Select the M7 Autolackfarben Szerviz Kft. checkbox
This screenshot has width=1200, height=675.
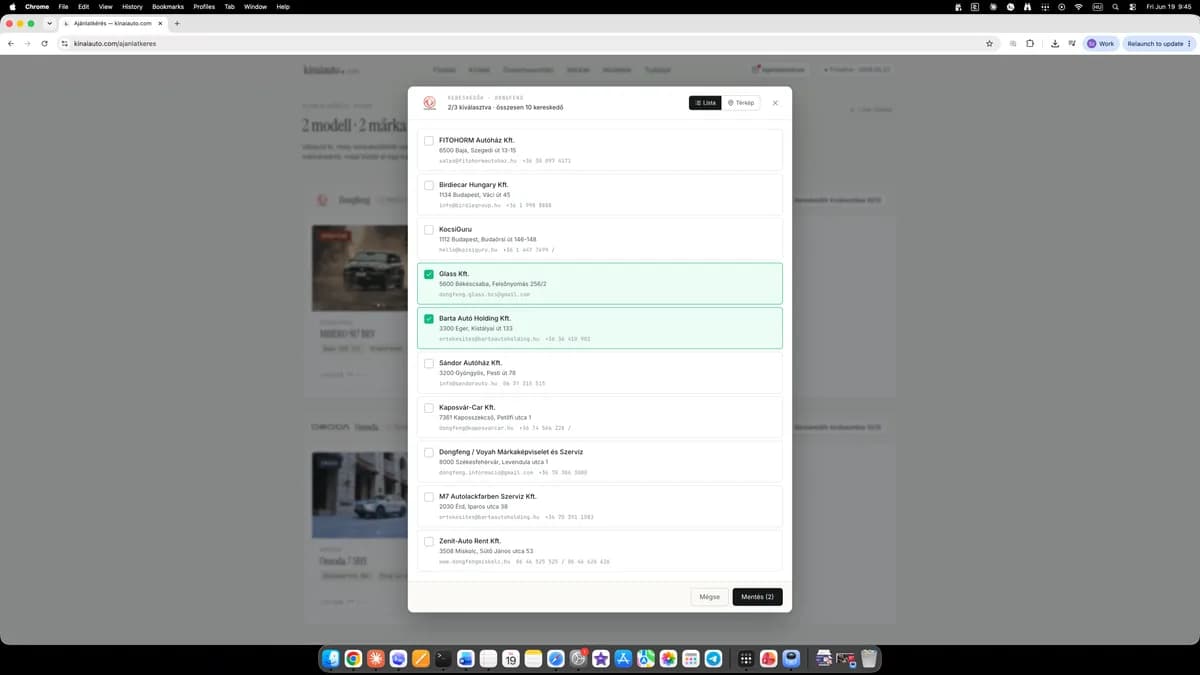(429, 497)
